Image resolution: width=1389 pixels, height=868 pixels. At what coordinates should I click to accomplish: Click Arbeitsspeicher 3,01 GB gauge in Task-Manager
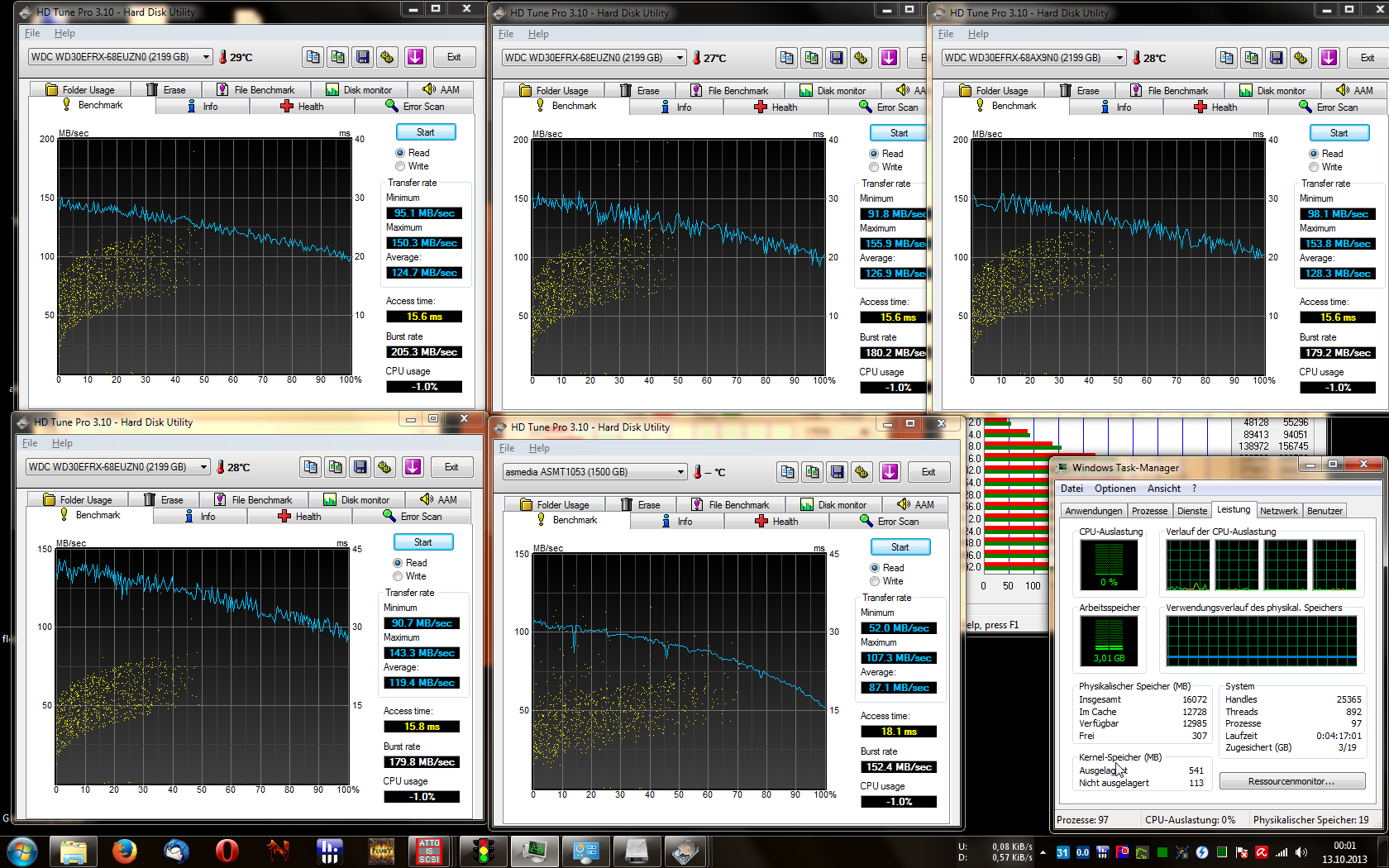1109,641
